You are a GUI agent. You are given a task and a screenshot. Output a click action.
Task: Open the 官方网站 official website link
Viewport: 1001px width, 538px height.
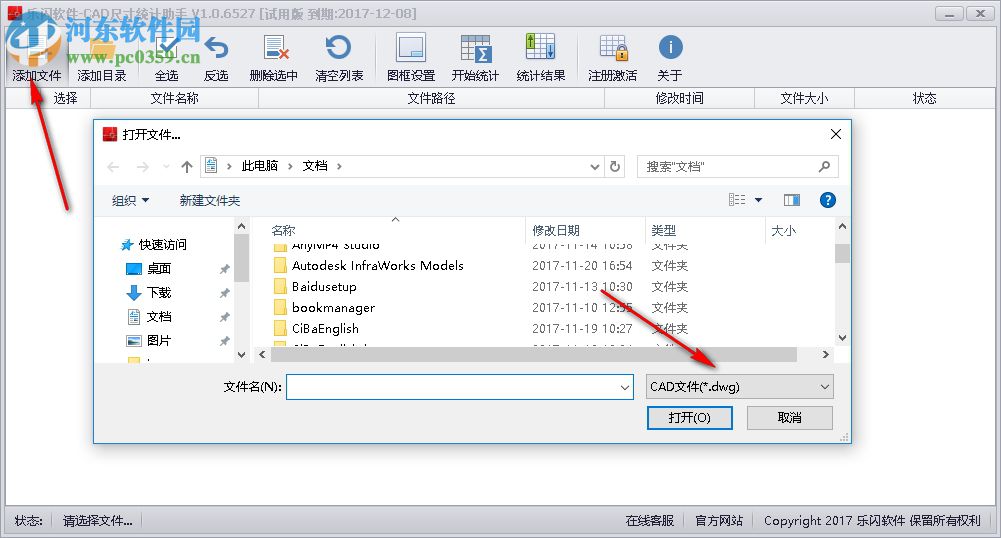(x=719, y=521)
